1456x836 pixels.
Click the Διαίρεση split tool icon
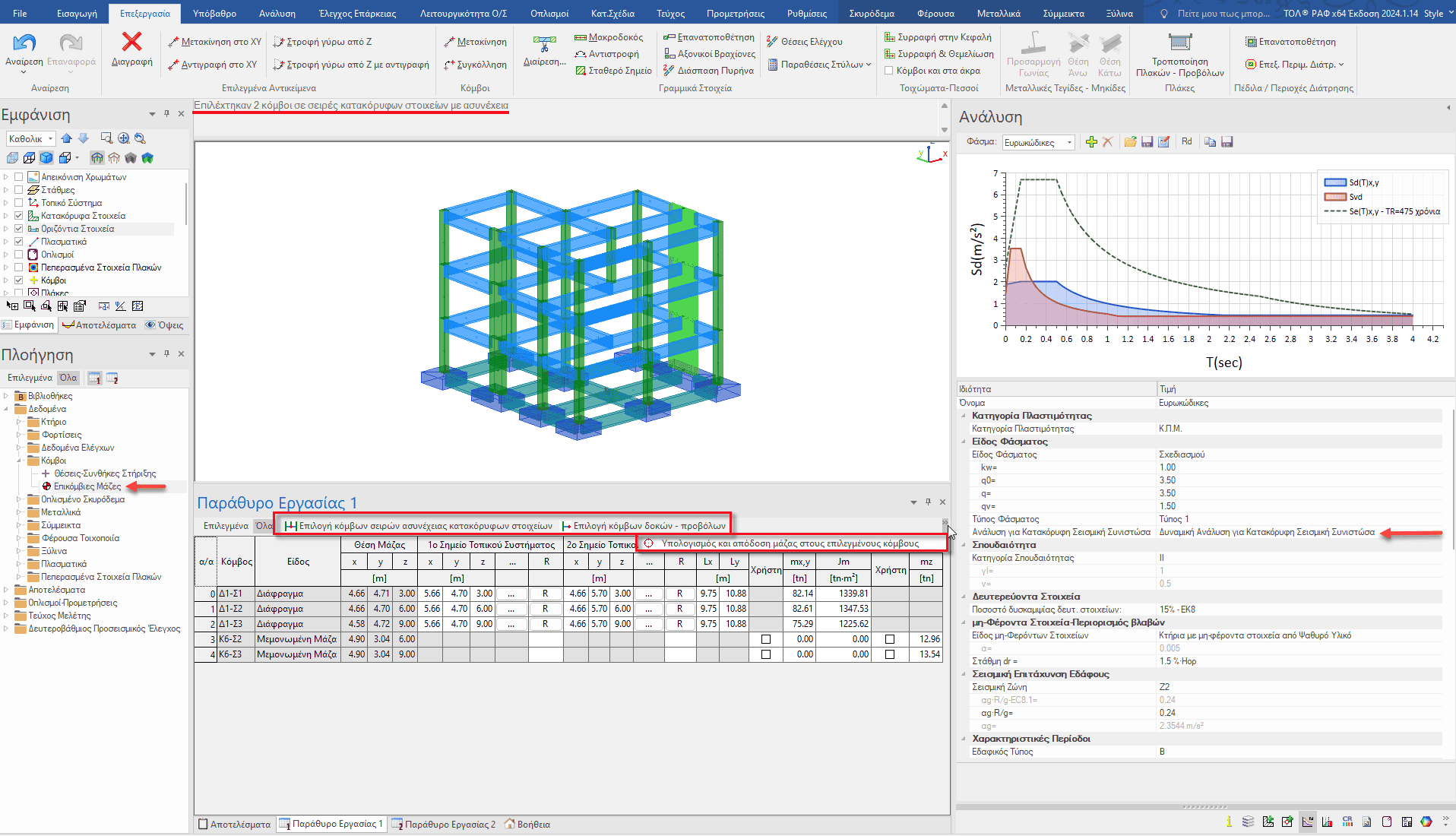coord(544,45)
